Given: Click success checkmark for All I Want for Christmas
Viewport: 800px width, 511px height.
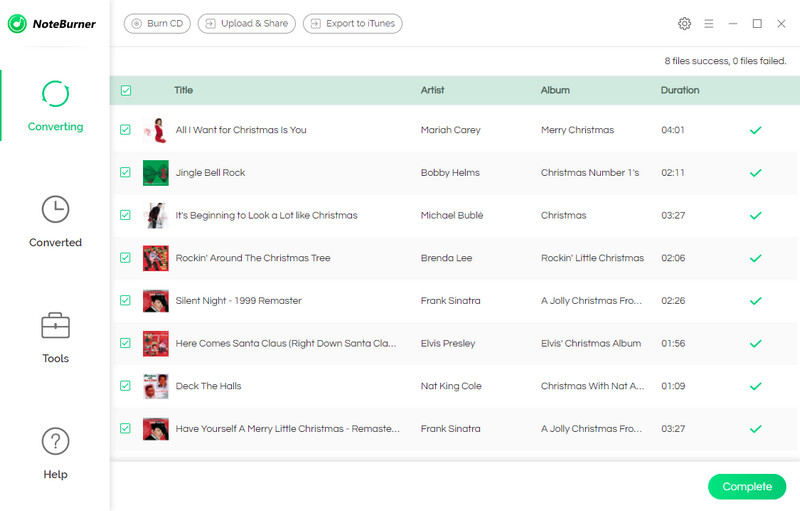Looking at the screenshot, I should point(756,130).
